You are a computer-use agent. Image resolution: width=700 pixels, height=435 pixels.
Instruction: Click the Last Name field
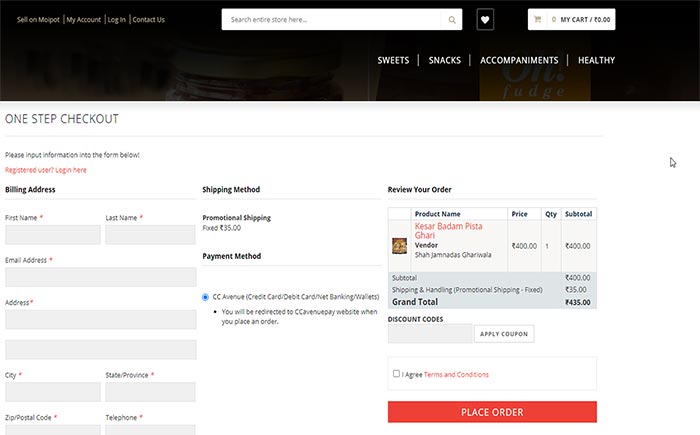point(150,234)
